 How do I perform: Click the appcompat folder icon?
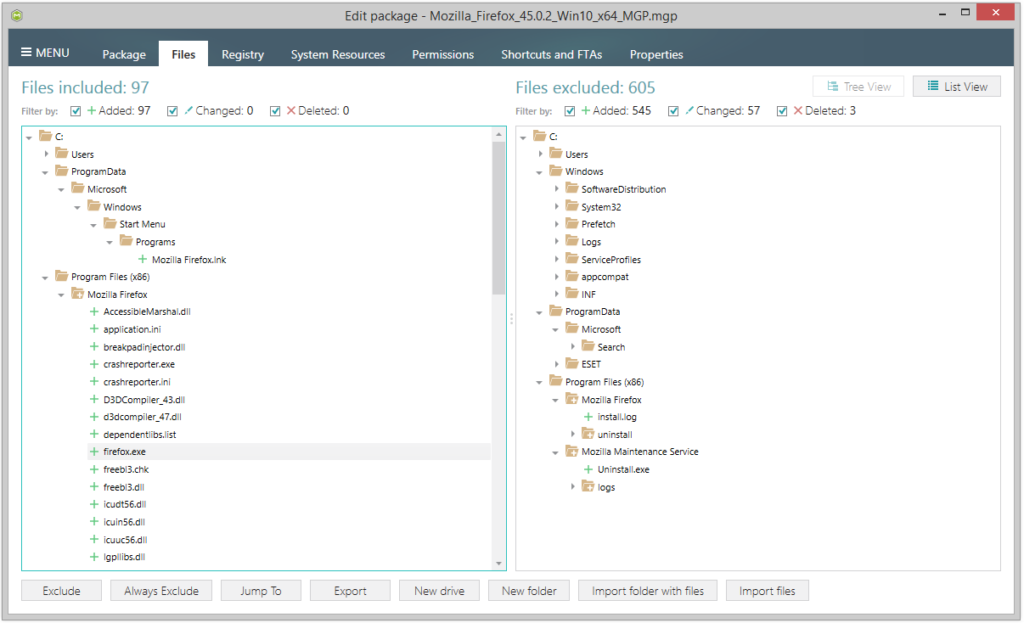(572, 276)
